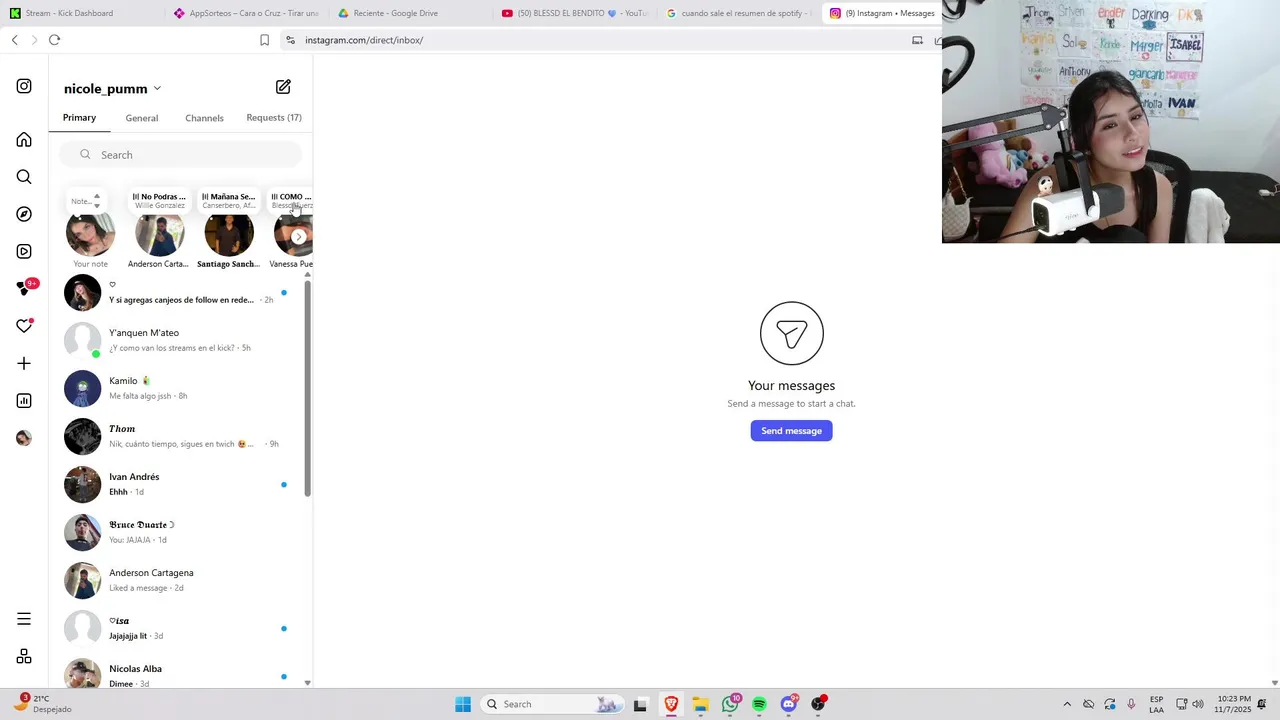
Task: Click the microphone tray icon
Action: [1131, 704]
